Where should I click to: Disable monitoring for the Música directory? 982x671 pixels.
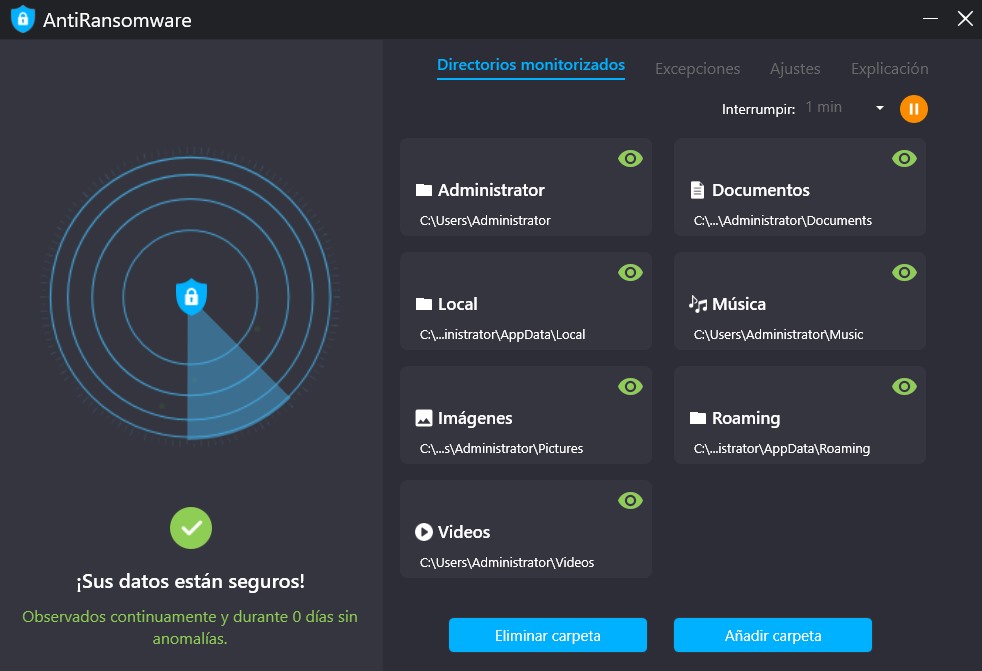tap(904, 272)
